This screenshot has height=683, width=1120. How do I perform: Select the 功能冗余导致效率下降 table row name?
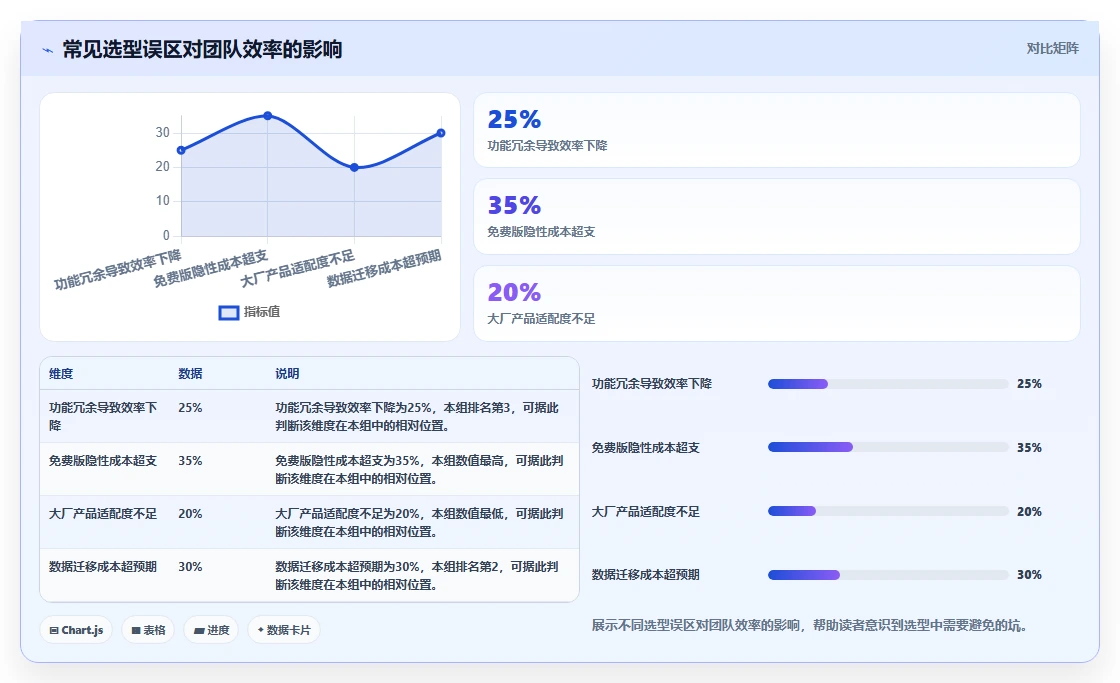click(x=103, y=417)
